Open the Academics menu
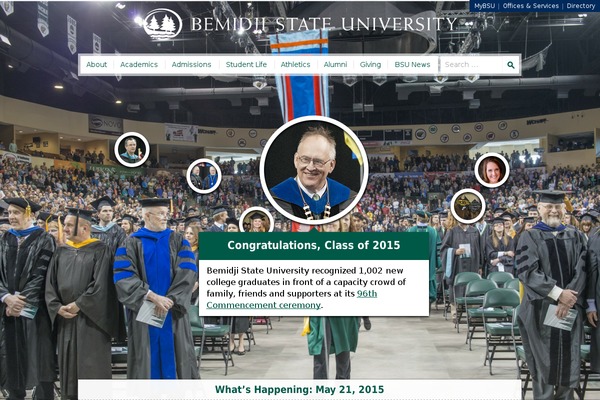The width and height of the screenshot is (600, 400). click(x=139, y=65)
